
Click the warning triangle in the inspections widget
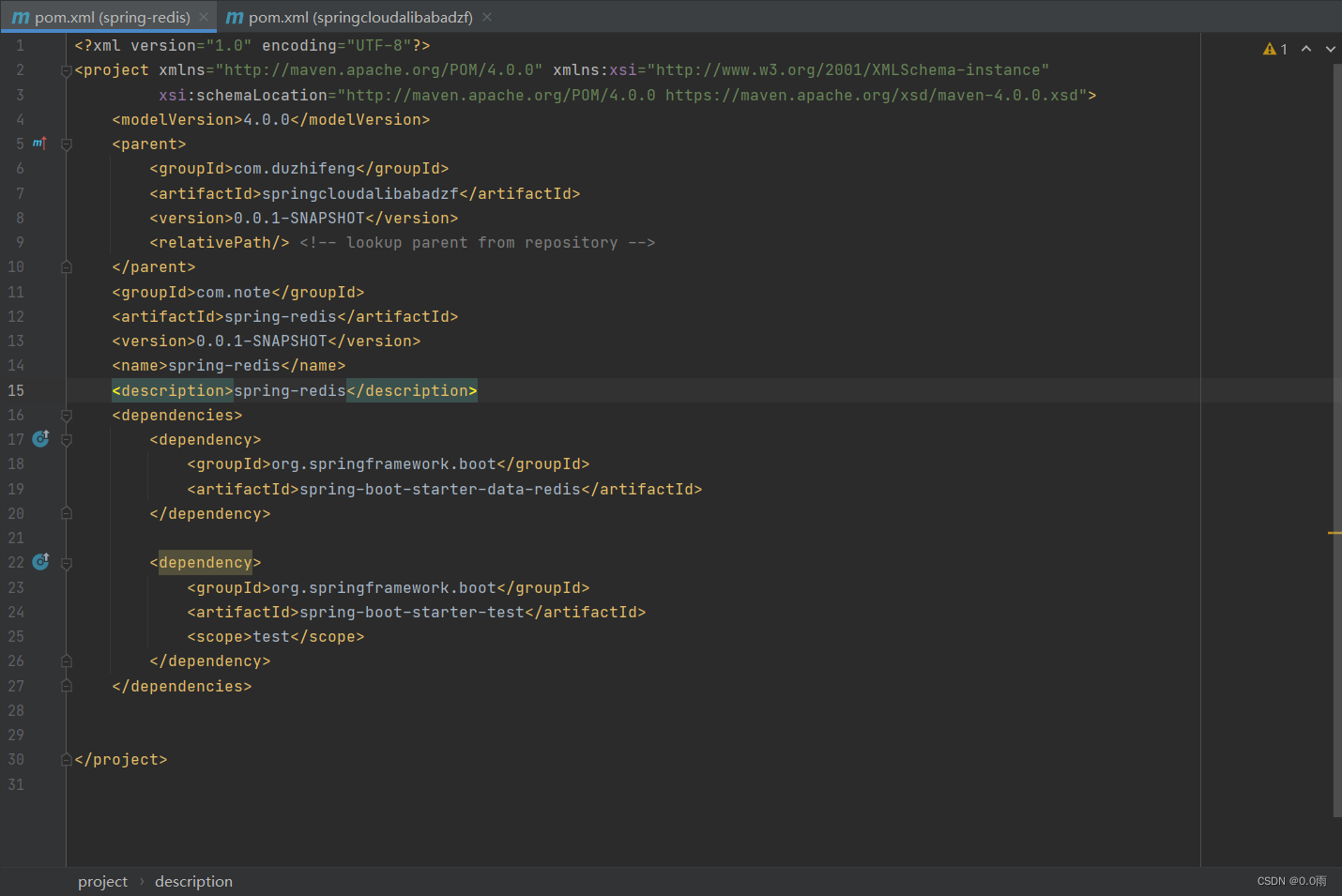click(1269, 48)
